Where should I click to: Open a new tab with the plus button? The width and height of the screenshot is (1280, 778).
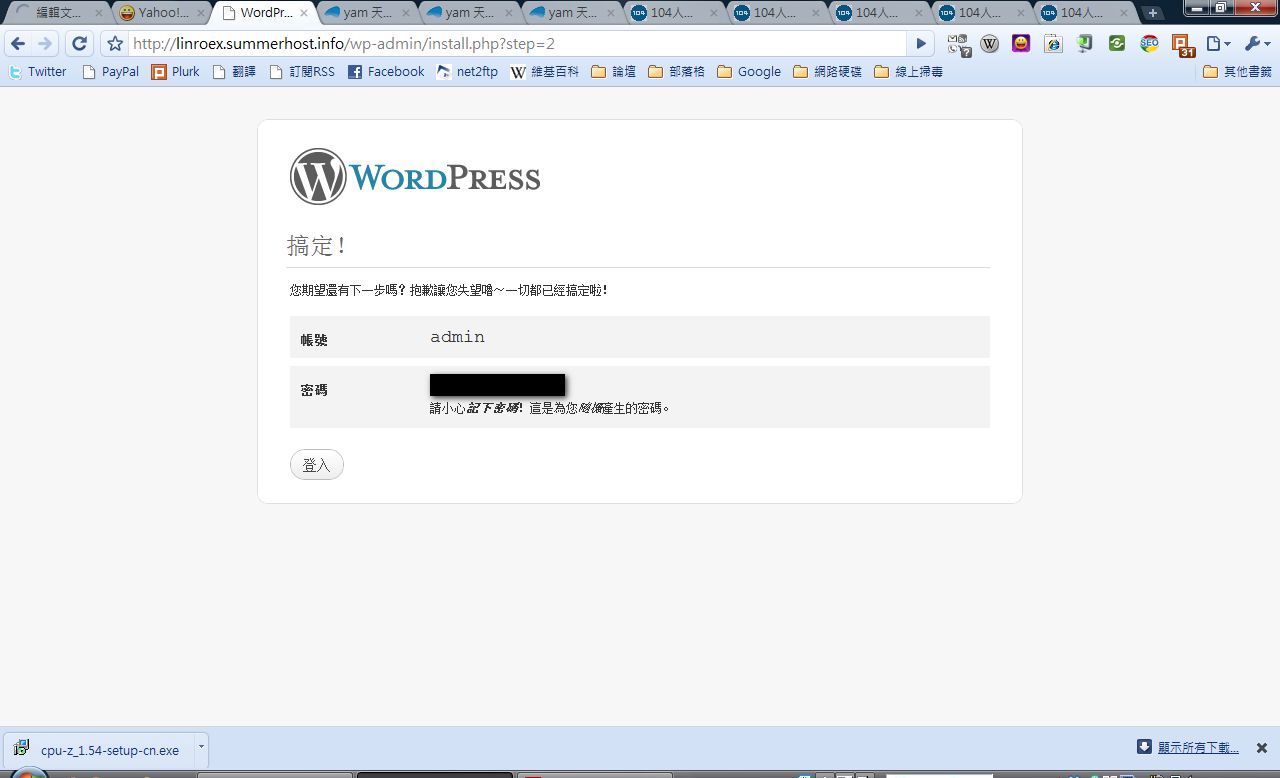coord(1153,13)
